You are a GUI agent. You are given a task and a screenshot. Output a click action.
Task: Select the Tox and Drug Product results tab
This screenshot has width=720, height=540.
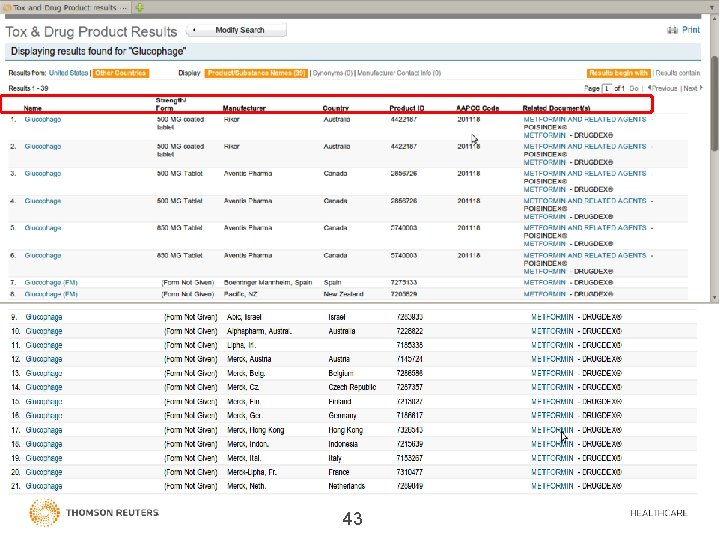(x=65, y=7)
